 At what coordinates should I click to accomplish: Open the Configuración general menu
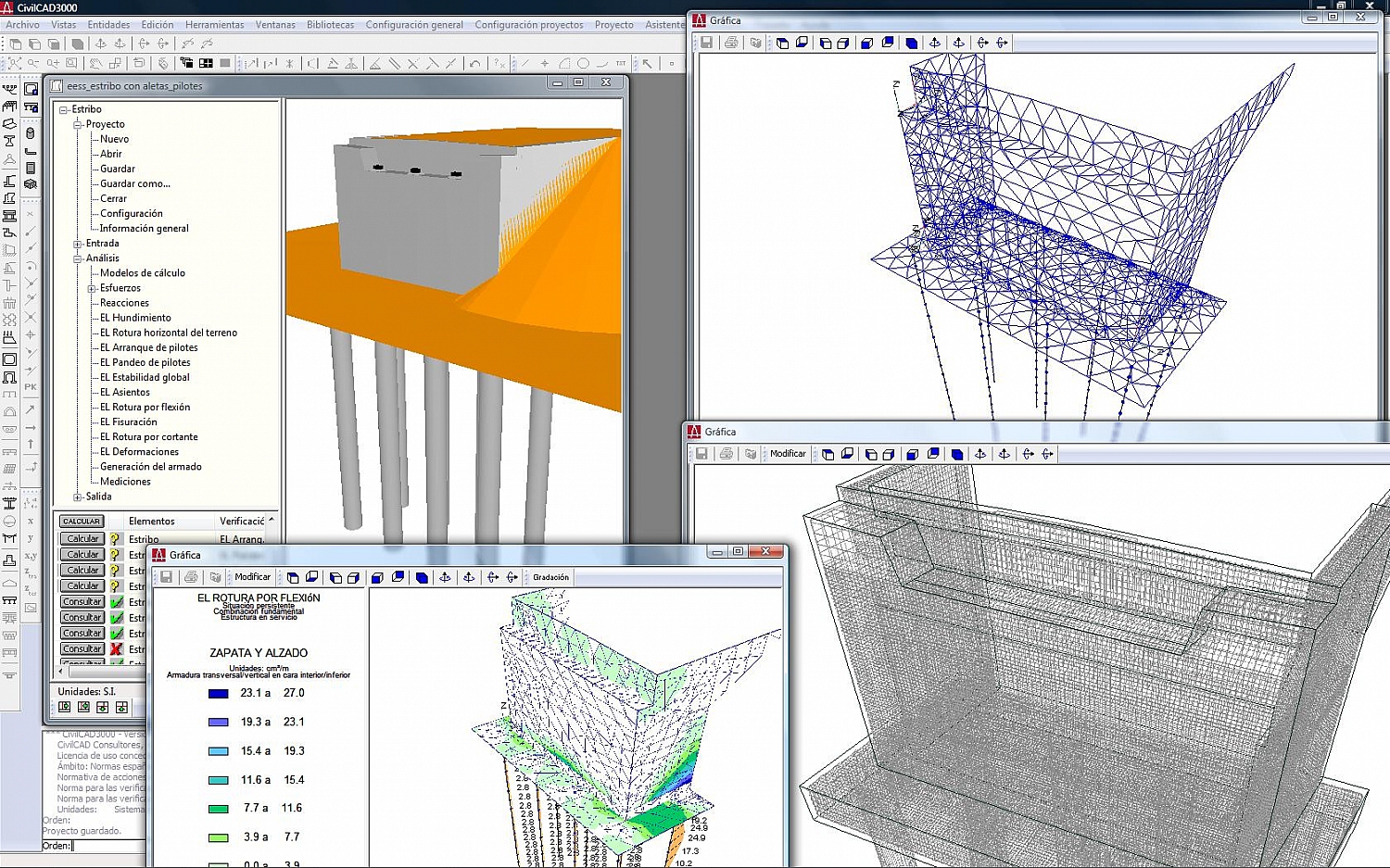(x=414, y=25)
